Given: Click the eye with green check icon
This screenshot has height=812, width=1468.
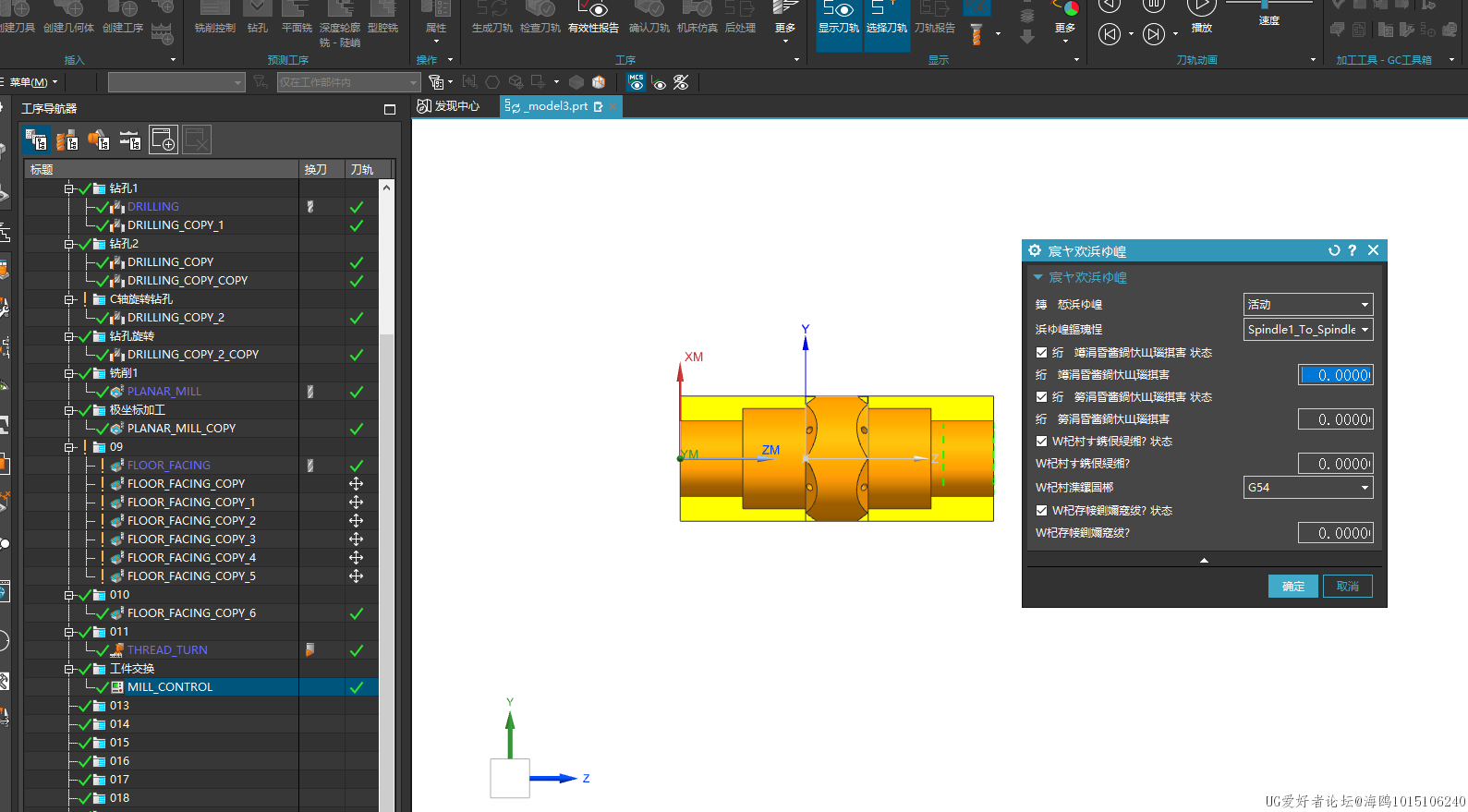Looking at the screenshot, I should 659,83.
